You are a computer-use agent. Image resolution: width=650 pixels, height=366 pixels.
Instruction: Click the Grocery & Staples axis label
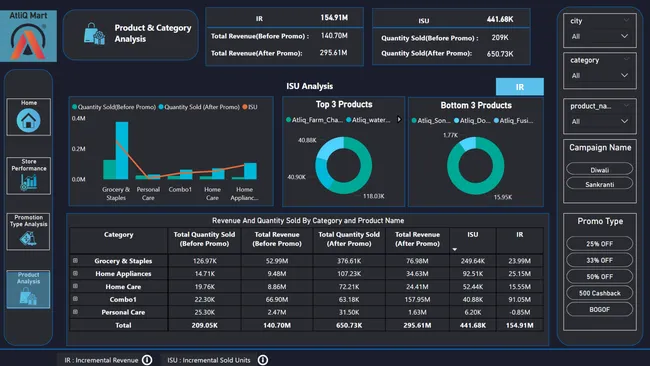point(116,194)
